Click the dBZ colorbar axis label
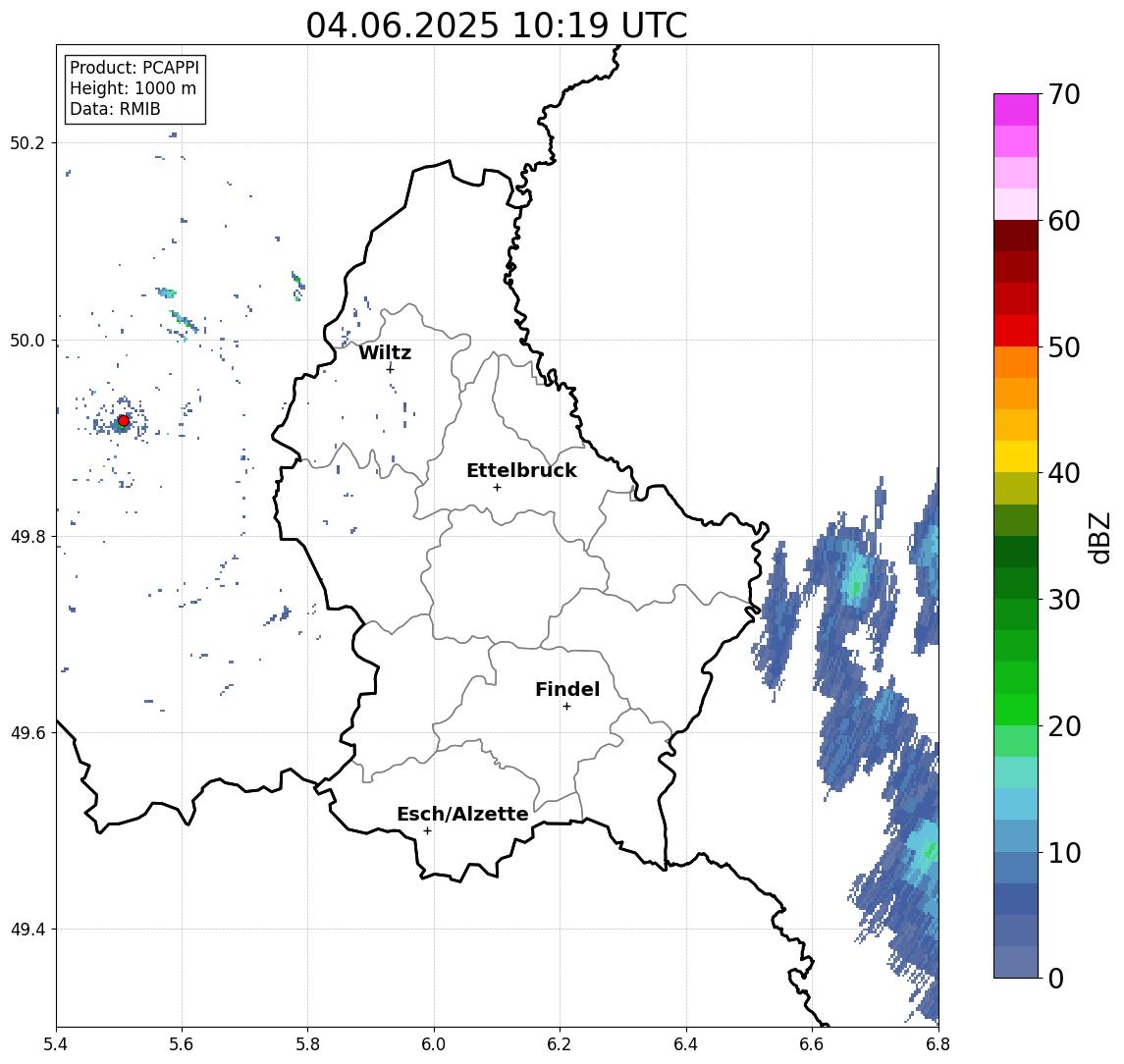Screen dimensions: 1124x1064 click(x=1098, y=538)
